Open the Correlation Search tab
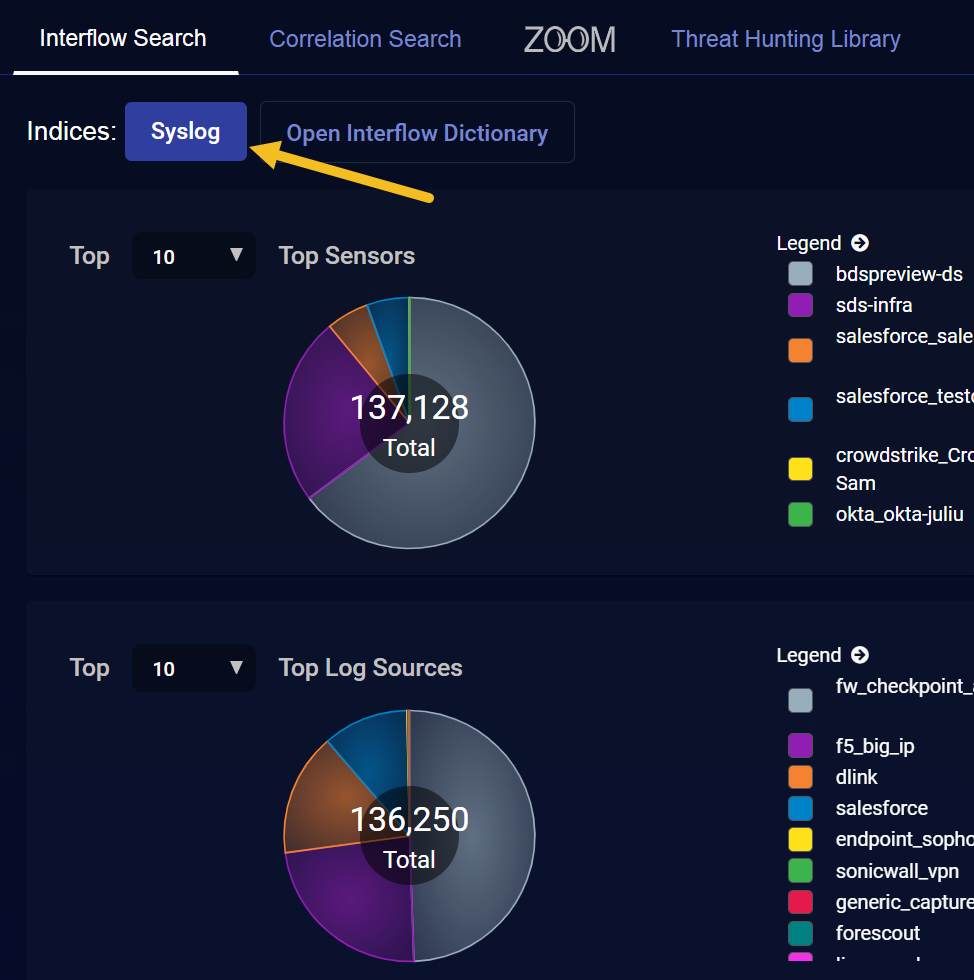This screenshot has height=980, width=974. tap(365, 40)
